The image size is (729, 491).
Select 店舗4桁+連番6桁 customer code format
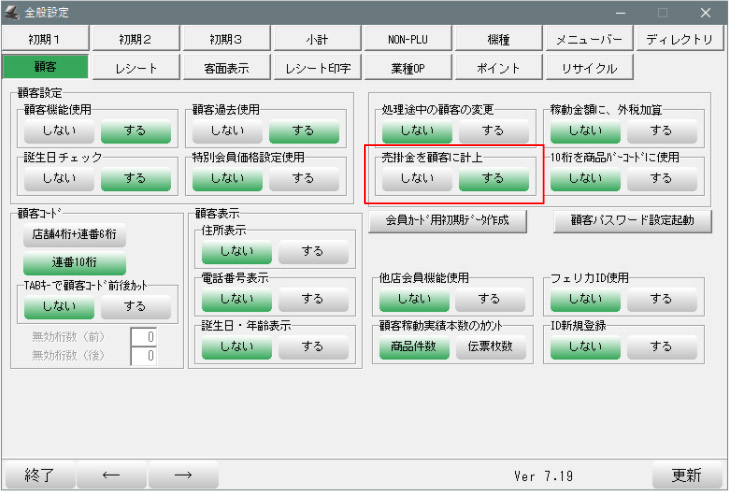click(73, 237)
